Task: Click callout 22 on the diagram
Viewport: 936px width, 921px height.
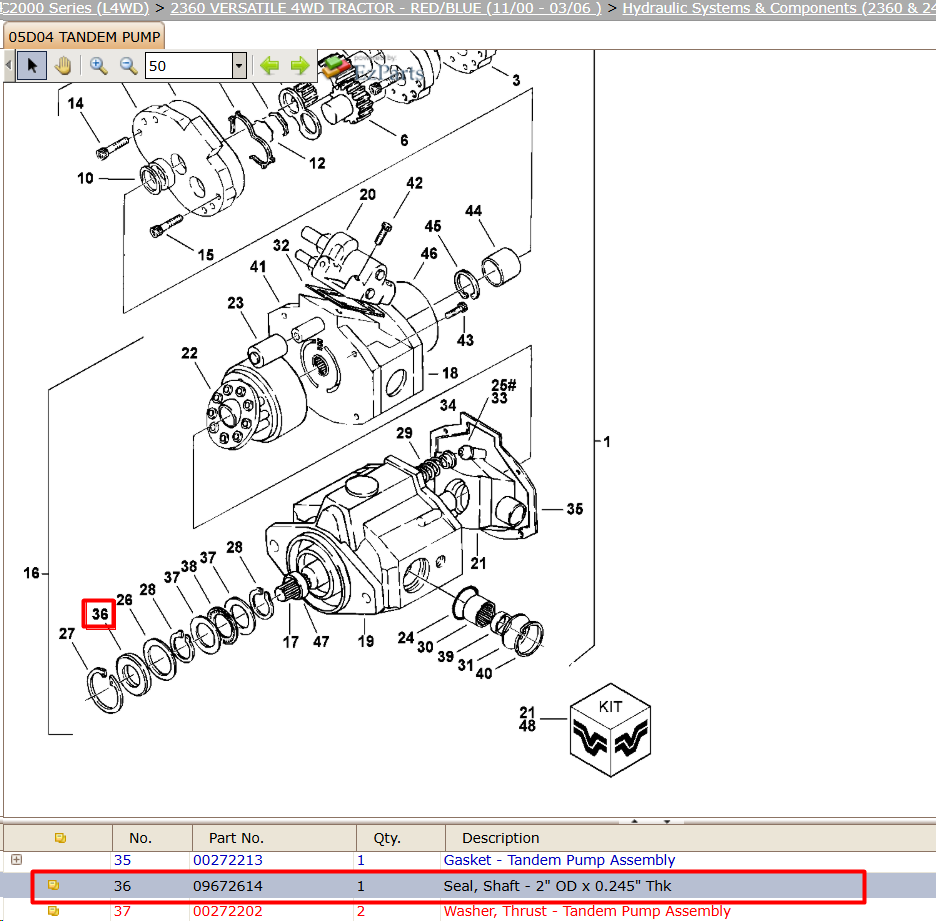Action: (189, 353)
